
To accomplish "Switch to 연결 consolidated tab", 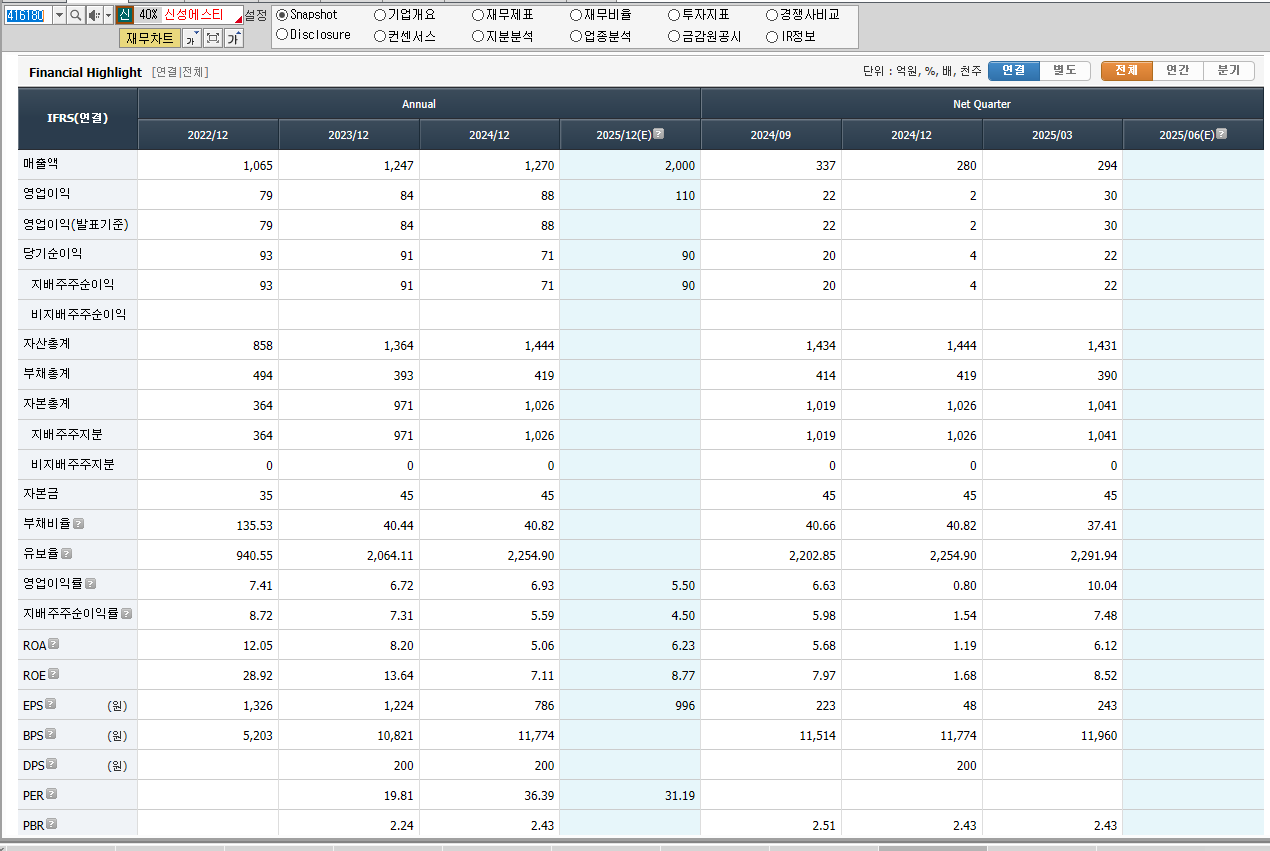I will 1014,71.
